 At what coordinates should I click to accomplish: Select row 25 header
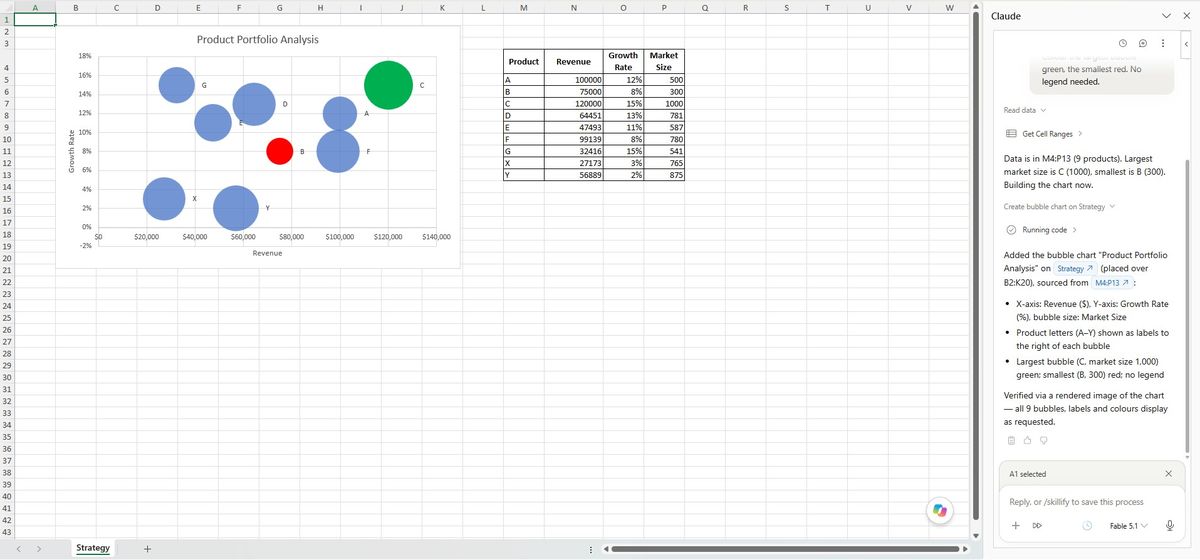(x=6, y=317)
